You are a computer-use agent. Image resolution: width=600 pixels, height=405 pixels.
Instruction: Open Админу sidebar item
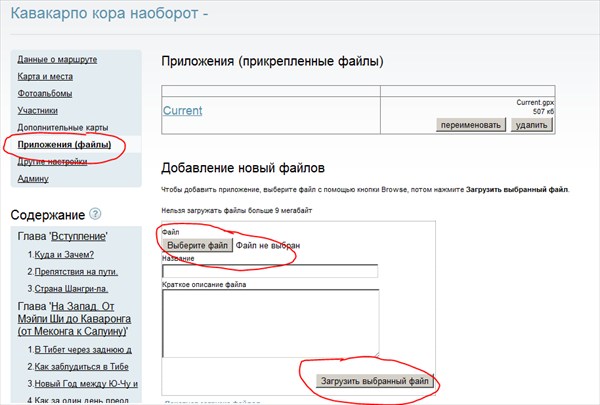tap(33, 178)
